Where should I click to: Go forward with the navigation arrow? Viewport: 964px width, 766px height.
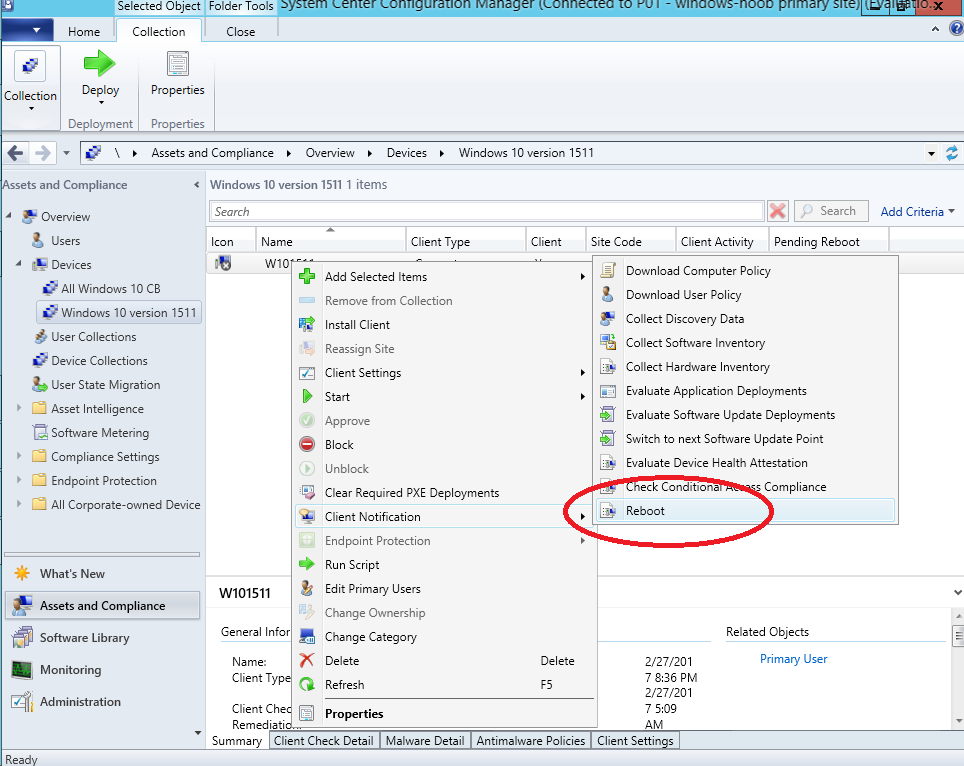[42, 152]
